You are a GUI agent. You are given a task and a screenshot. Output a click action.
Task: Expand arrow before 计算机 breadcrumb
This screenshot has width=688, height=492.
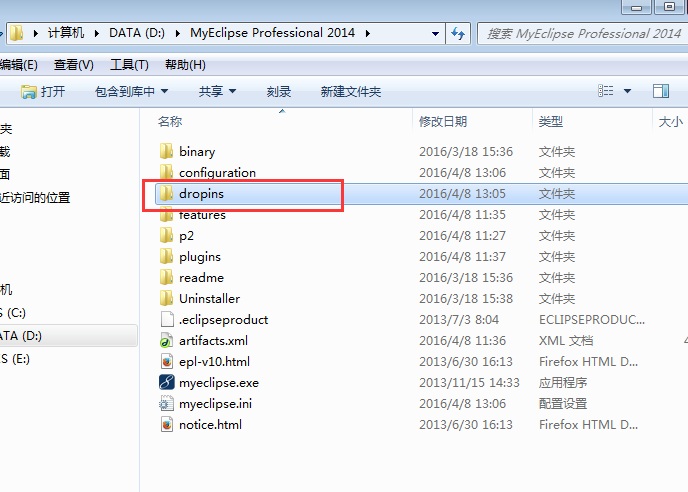tap(36, 33)
